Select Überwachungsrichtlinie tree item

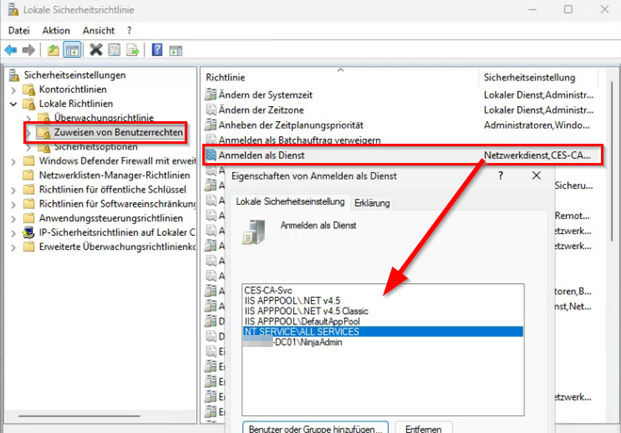(x=104, y=118)
